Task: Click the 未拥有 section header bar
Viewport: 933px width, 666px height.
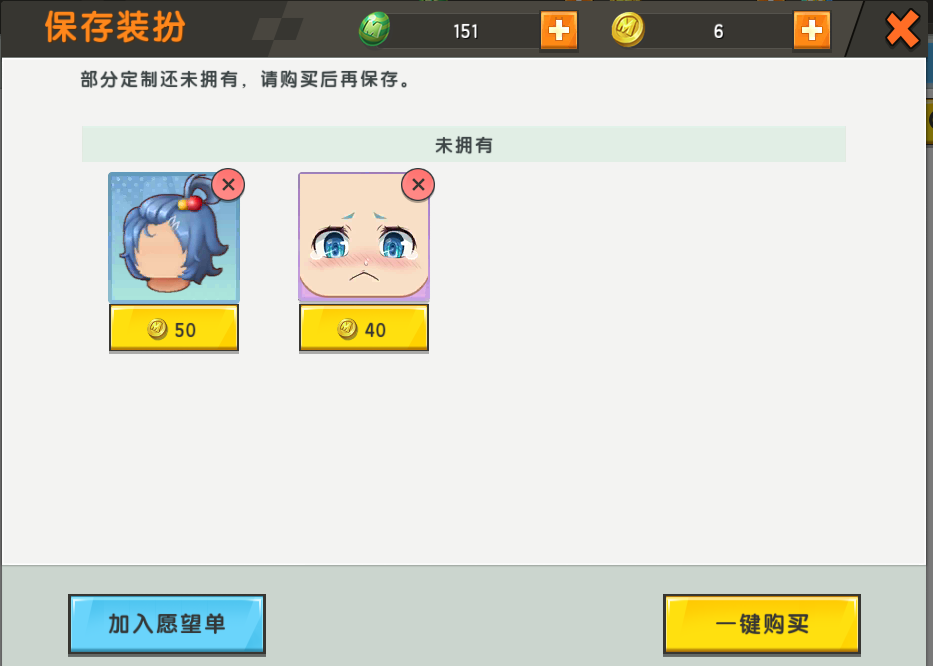Action: tap(464, 144)
